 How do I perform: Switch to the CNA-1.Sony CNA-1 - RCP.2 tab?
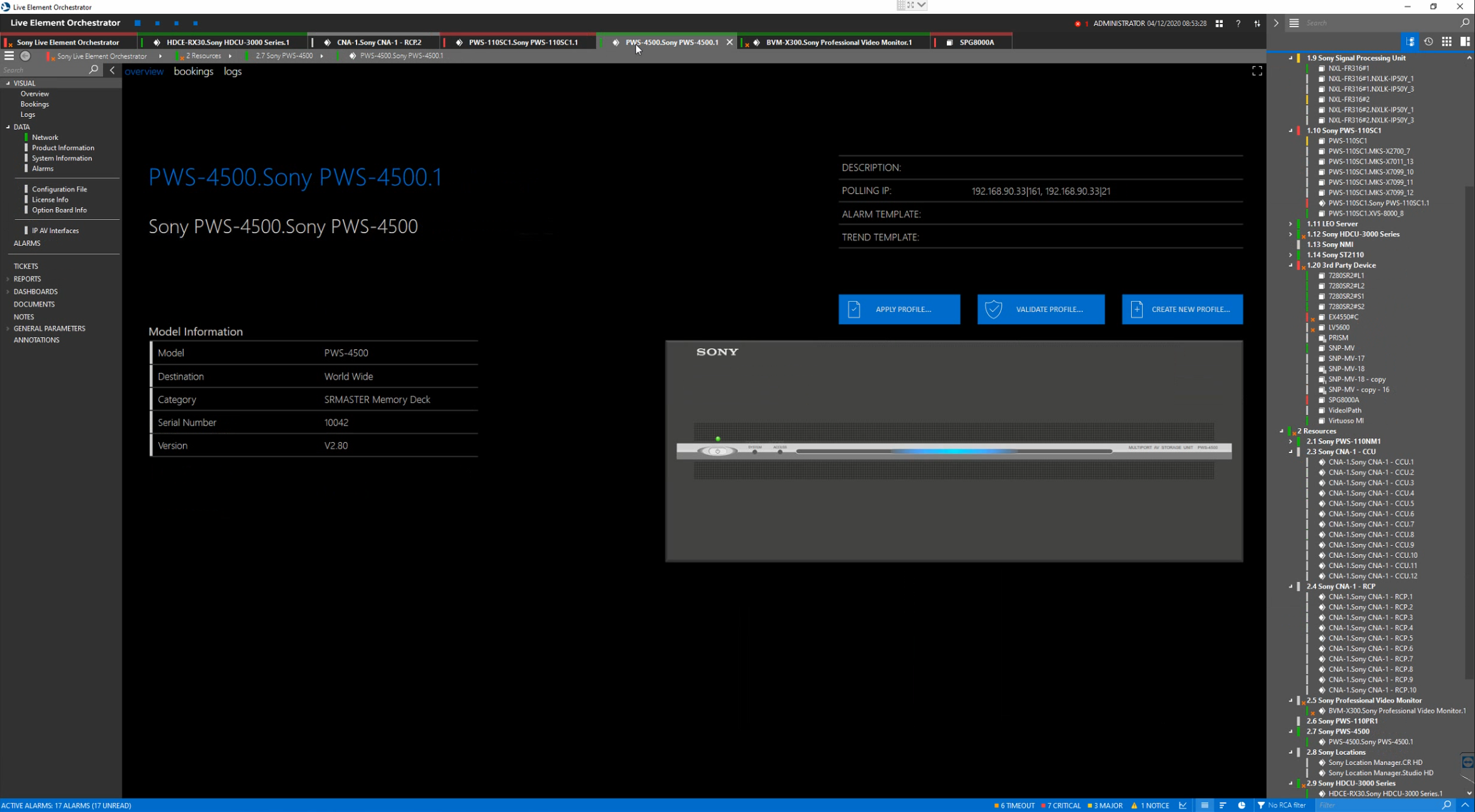[373, 42]
